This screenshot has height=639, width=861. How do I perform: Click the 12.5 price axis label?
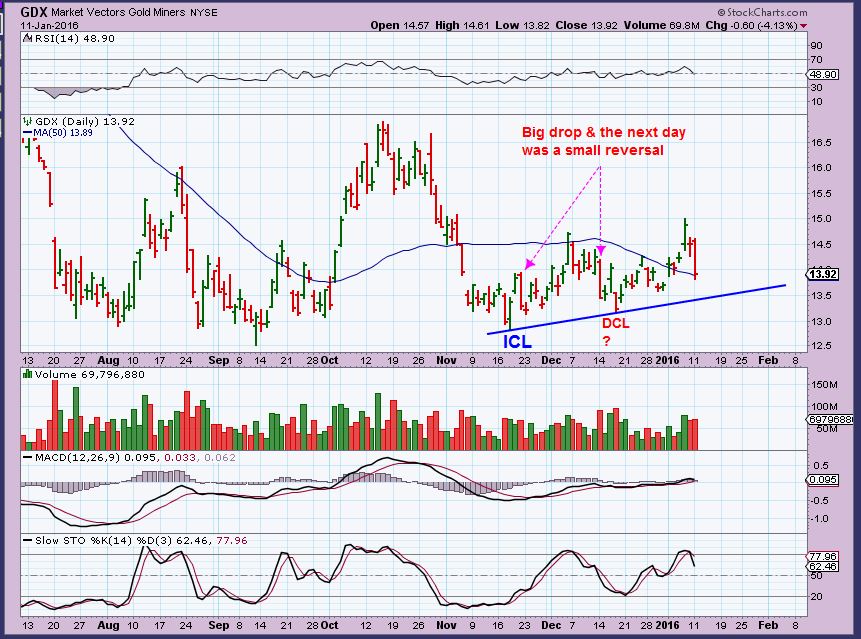821,346
